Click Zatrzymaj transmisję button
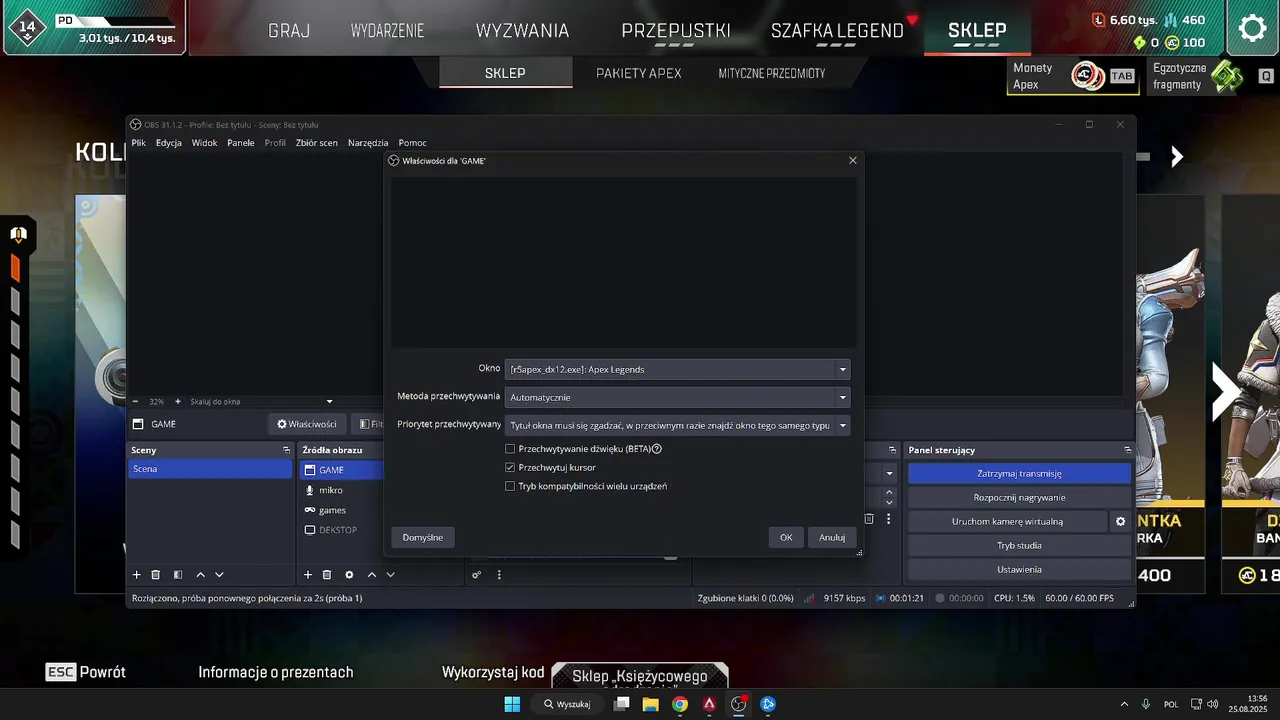This screenshot has height=720, width=1280. tap(1019, 473)
